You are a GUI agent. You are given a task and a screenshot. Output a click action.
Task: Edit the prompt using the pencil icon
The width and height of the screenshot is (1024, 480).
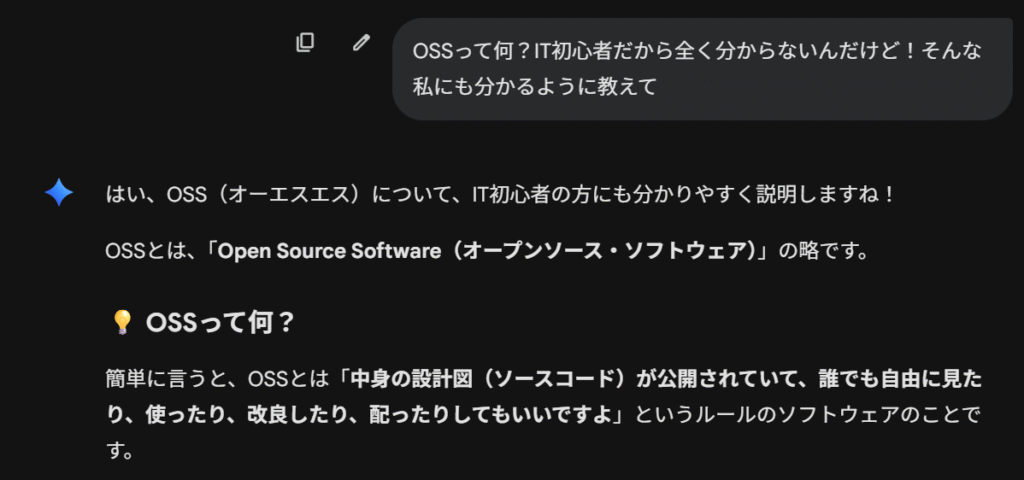(x=361, y=43)
